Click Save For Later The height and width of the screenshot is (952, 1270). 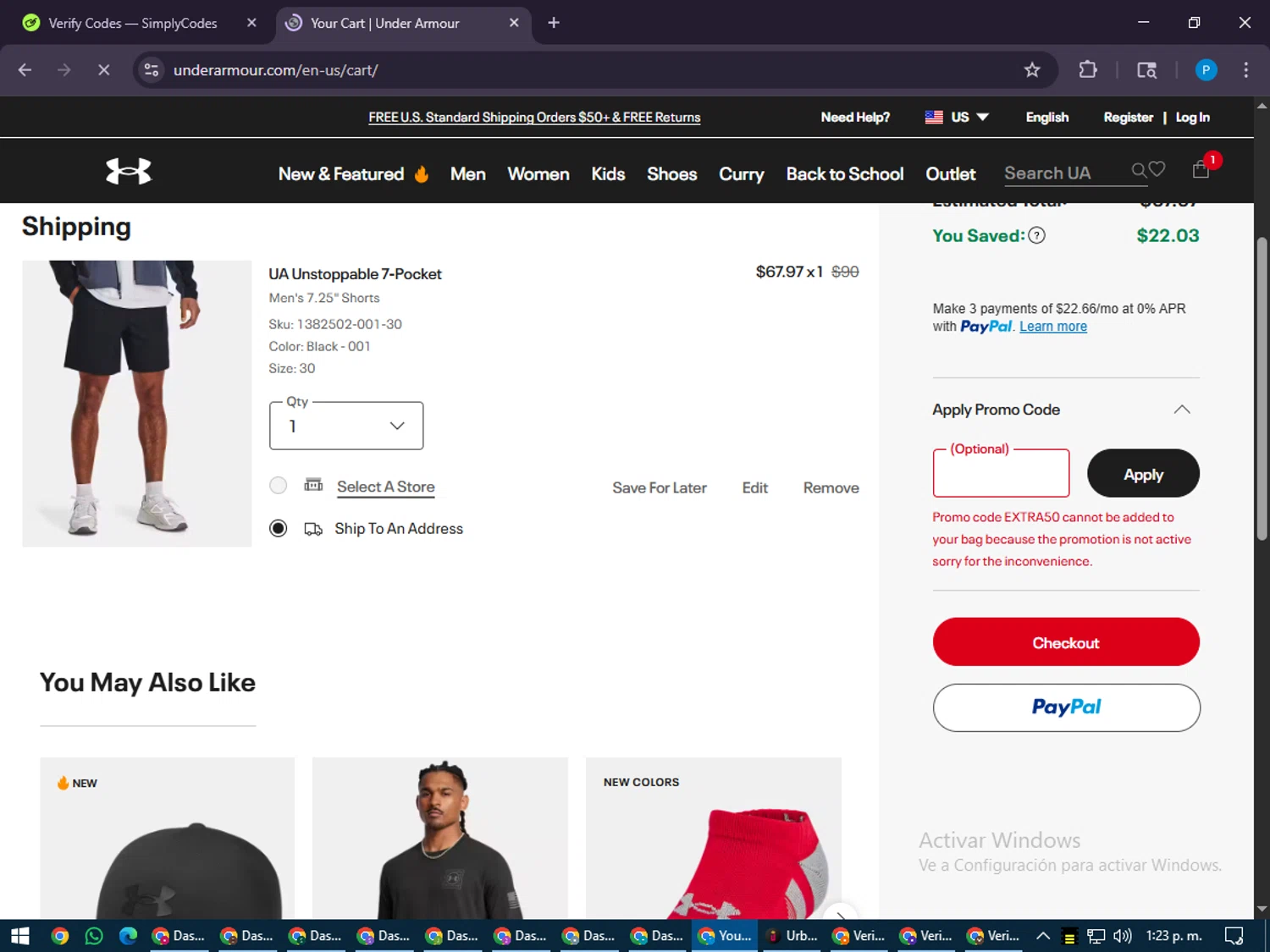click(660, 488)
